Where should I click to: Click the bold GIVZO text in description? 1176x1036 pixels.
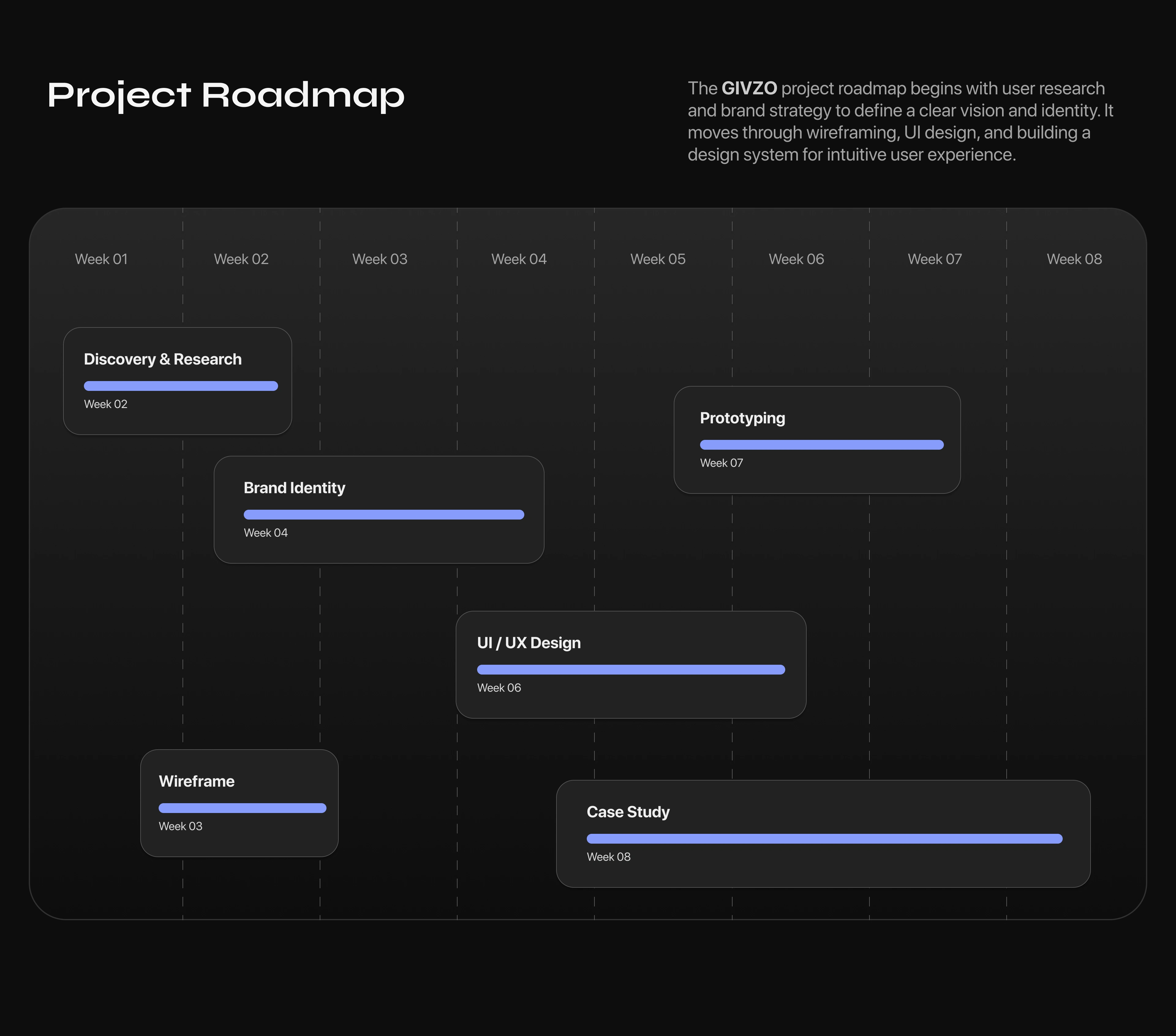click(x=749, y=89)
